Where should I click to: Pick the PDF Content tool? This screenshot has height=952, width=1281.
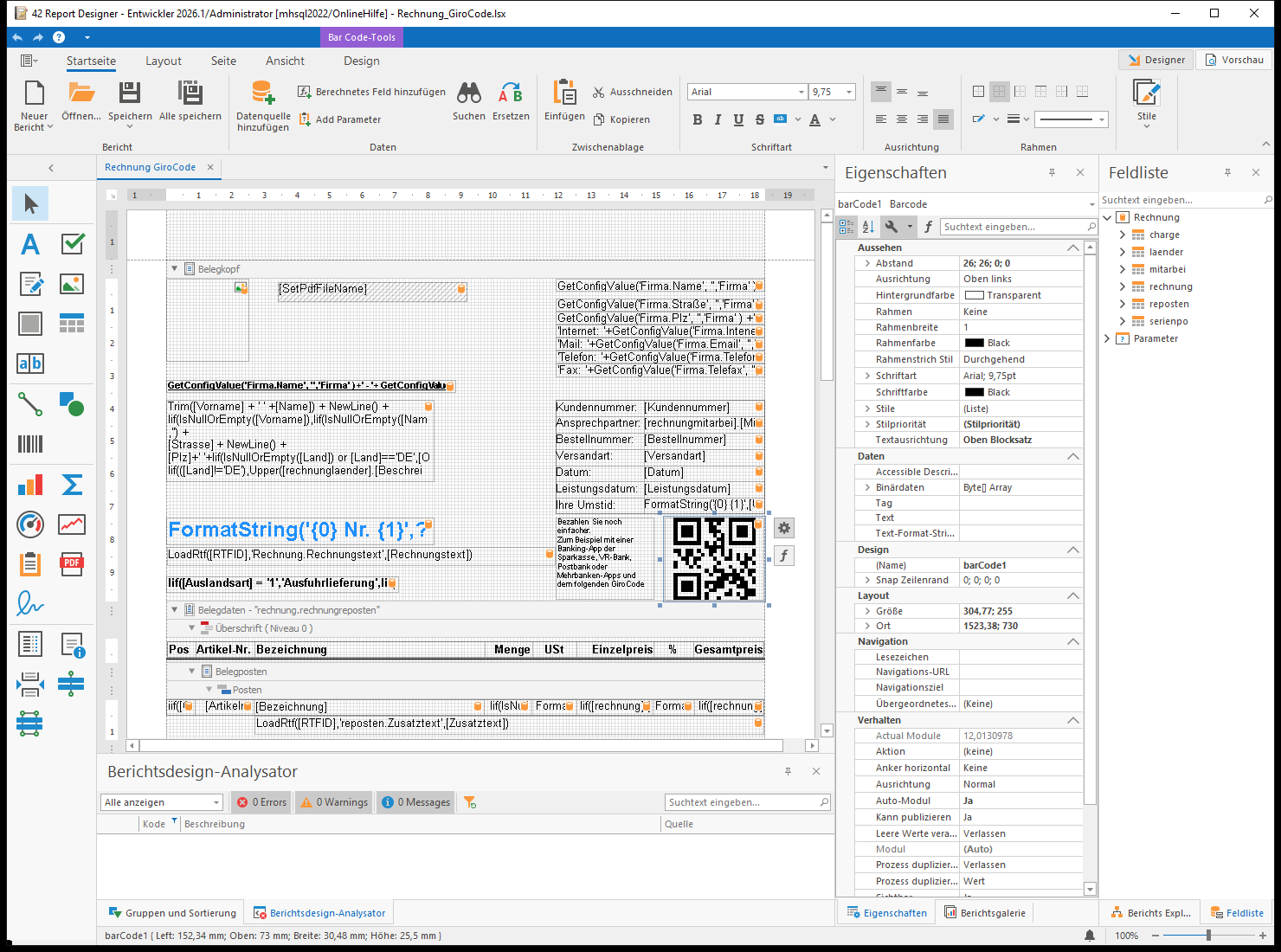click(72, 564)
